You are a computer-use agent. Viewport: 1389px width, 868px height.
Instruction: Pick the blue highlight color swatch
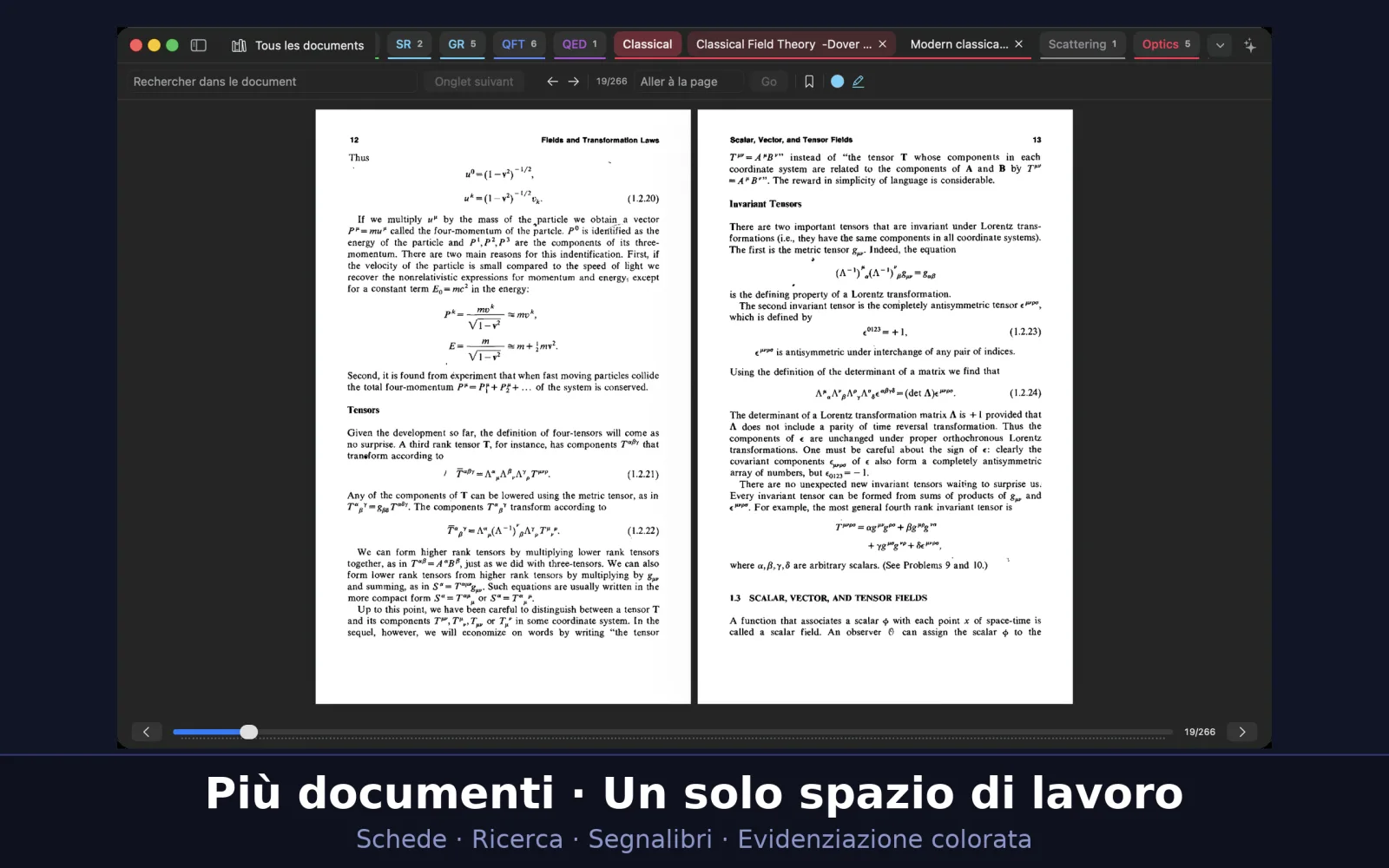tap(837, 82)
